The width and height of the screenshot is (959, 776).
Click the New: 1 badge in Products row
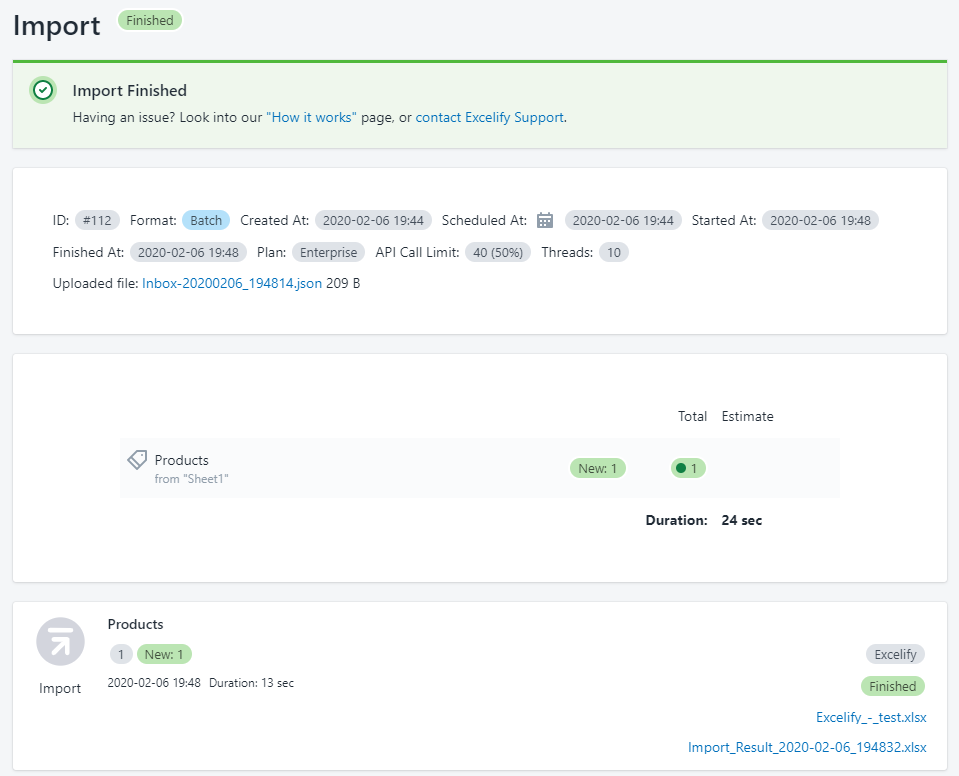click(598, 468)
